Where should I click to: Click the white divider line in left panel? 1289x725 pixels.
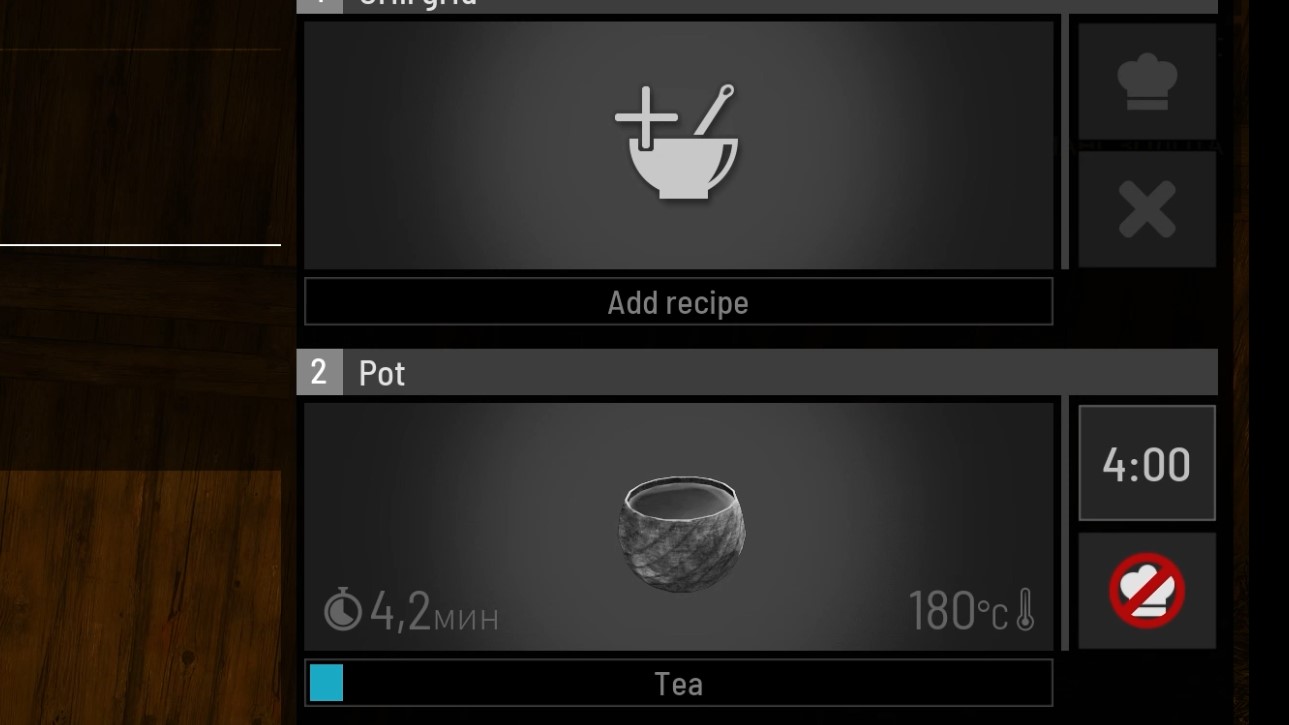tap(140, 244)
